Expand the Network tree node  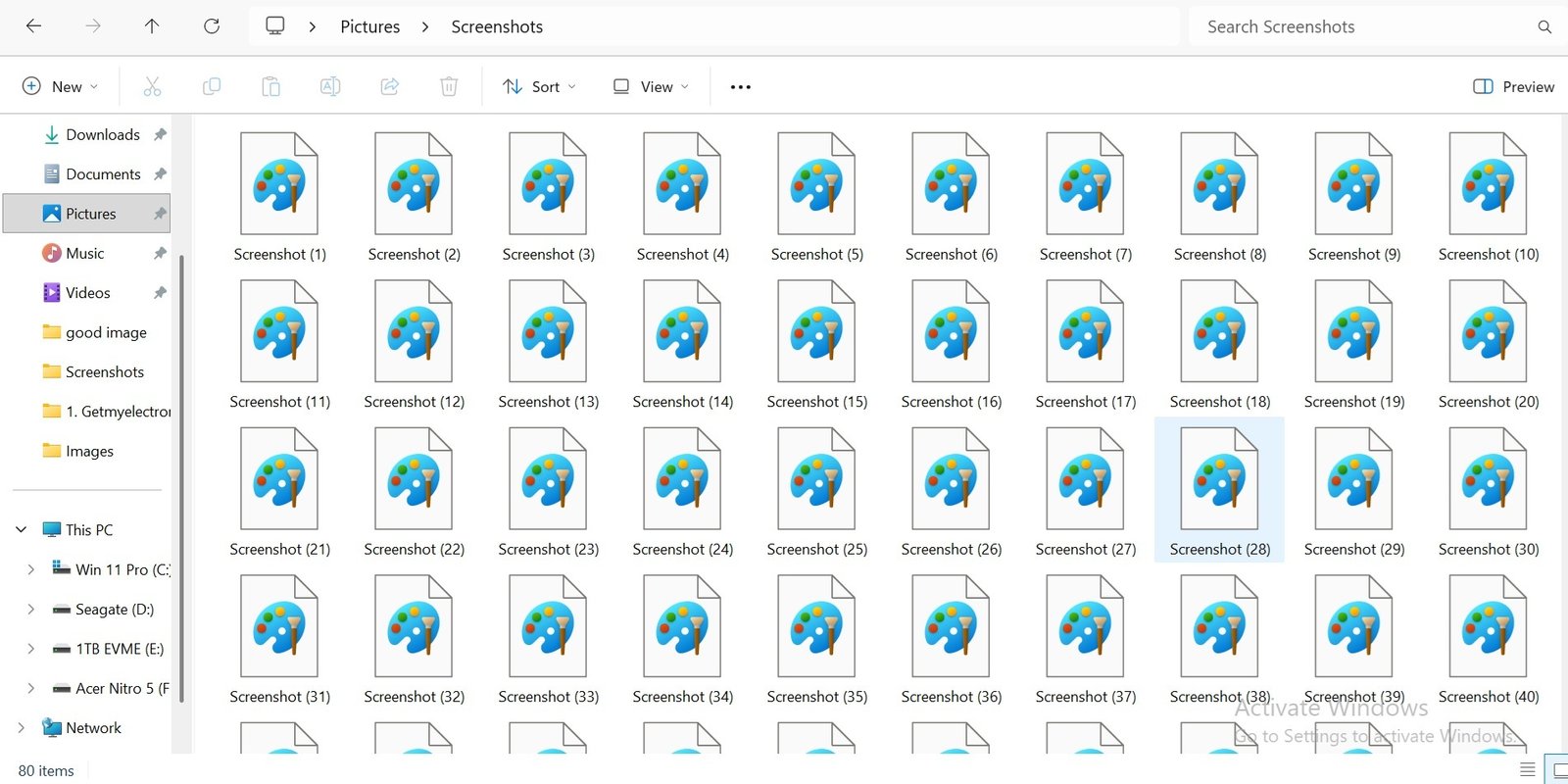[21, 728]
